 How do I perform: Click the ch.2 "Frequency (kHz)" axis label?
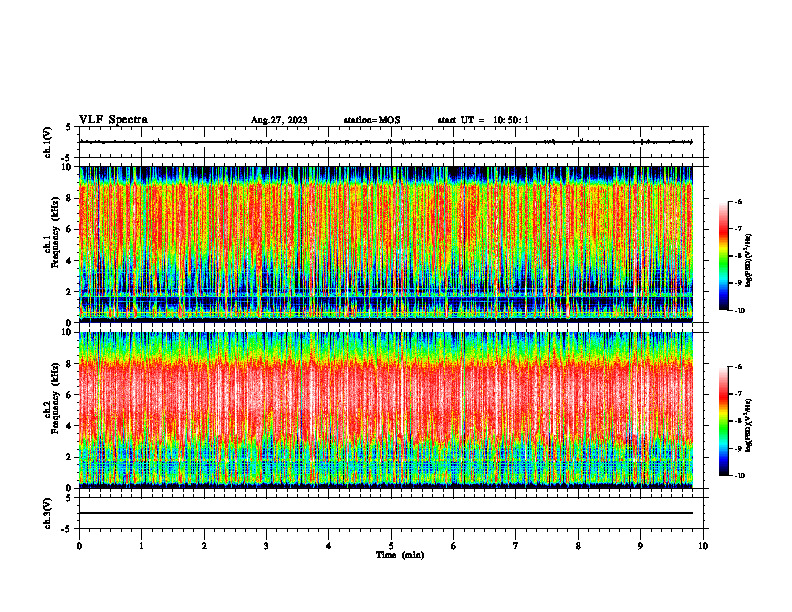tap(56, 398)
